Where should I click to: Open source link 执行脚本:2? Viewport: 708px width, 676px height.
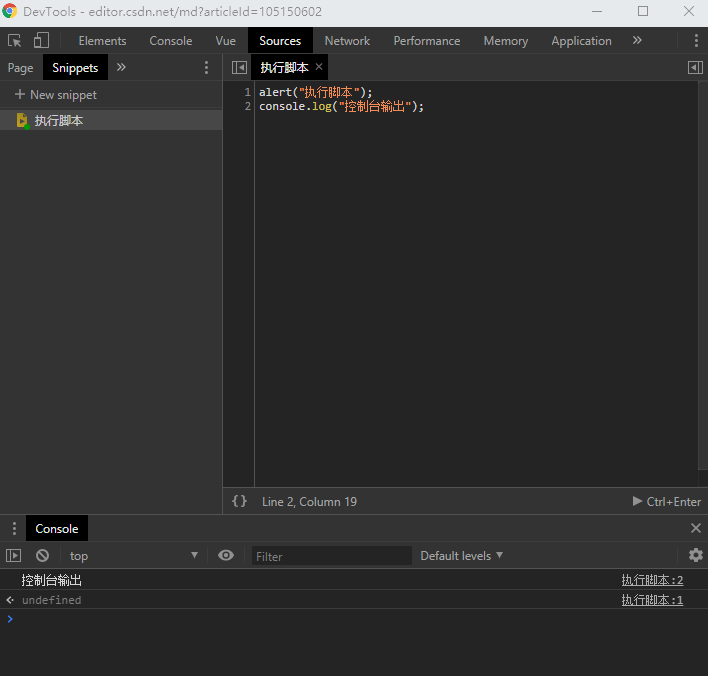click(x=652, y=580)
